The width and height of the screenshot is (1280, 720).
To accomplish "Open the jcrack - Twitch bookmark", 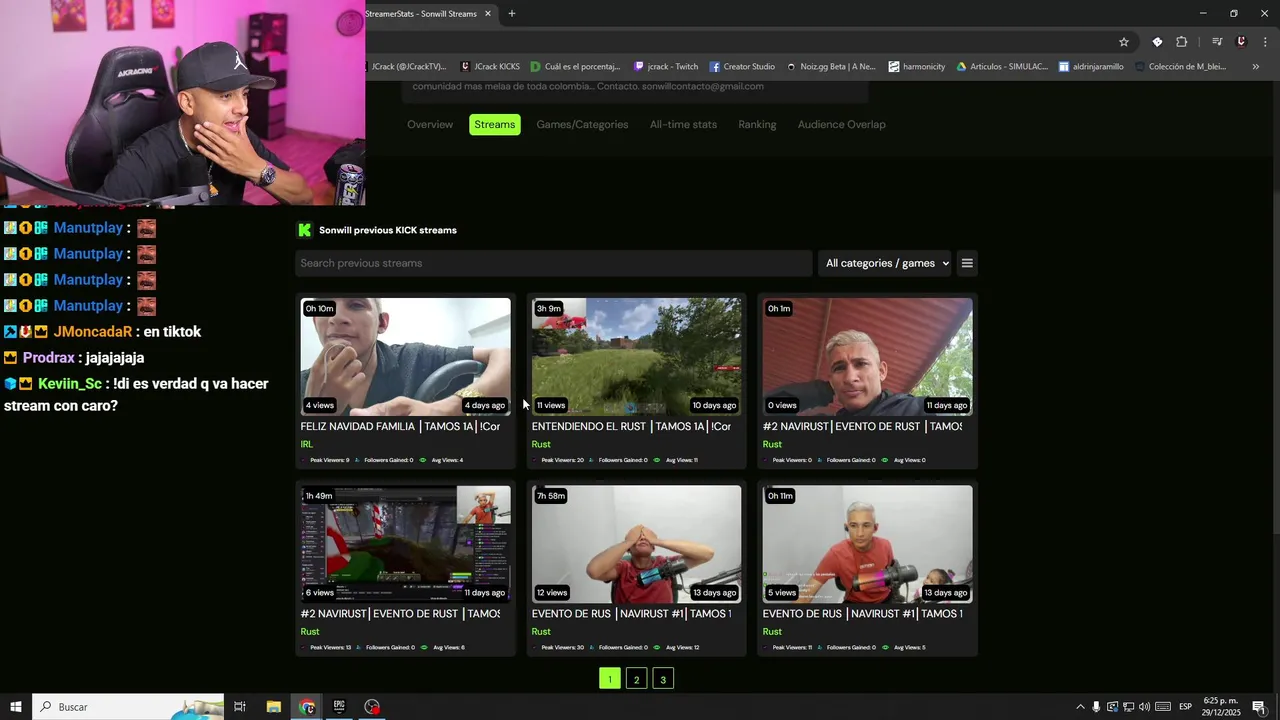I will [666, 67].
